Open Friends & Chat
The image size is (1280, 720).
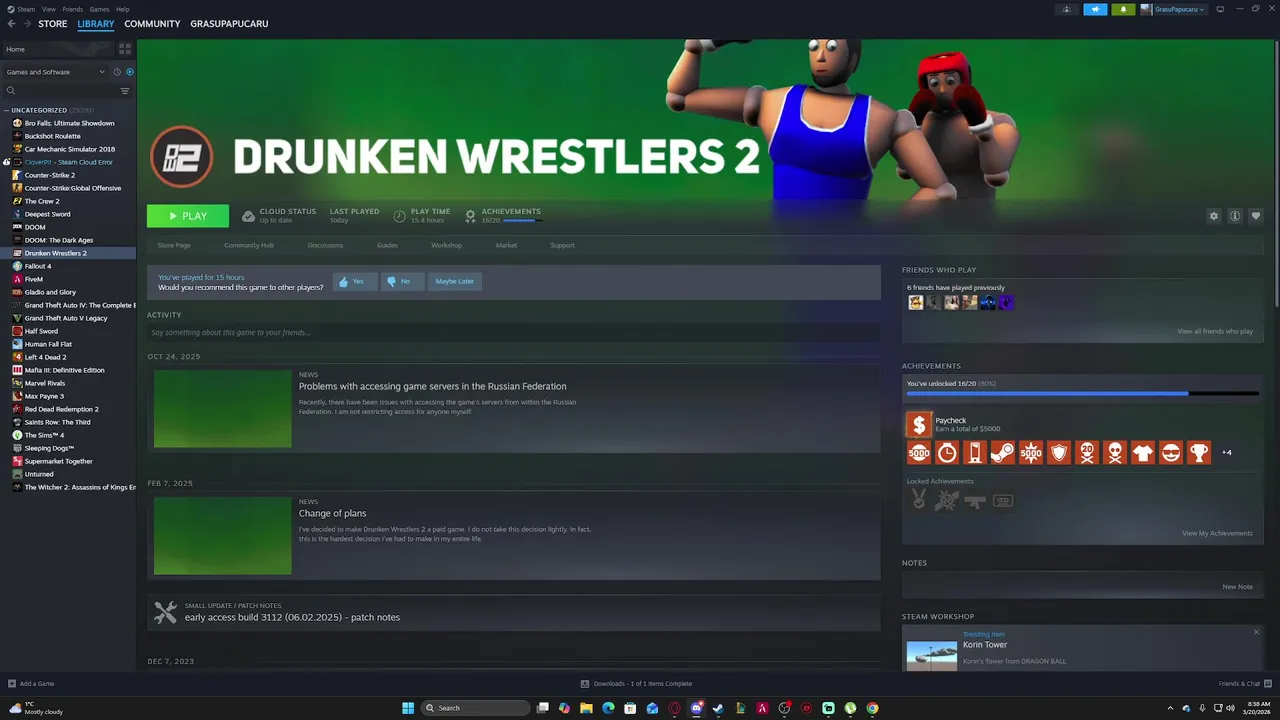[1243, 684]
